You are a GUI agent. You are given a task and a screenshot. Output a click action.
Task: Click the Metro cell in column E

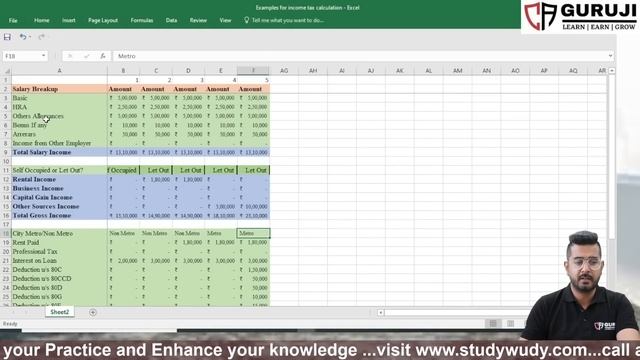point(221,233)
